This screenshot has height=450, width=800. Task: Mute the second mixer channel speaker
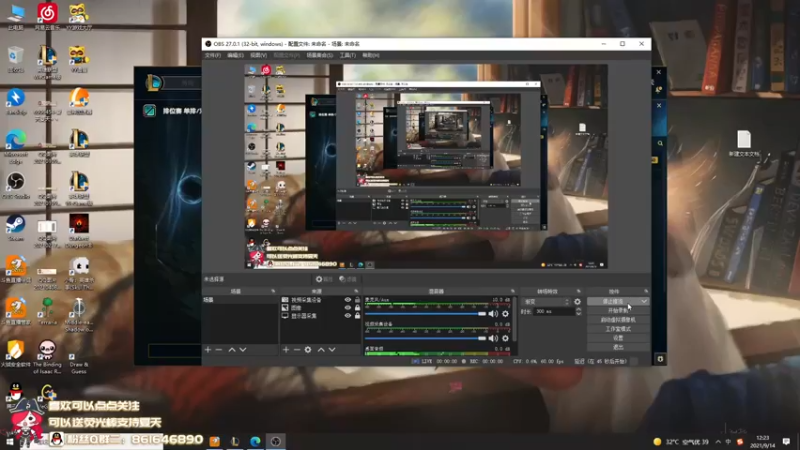493,338
